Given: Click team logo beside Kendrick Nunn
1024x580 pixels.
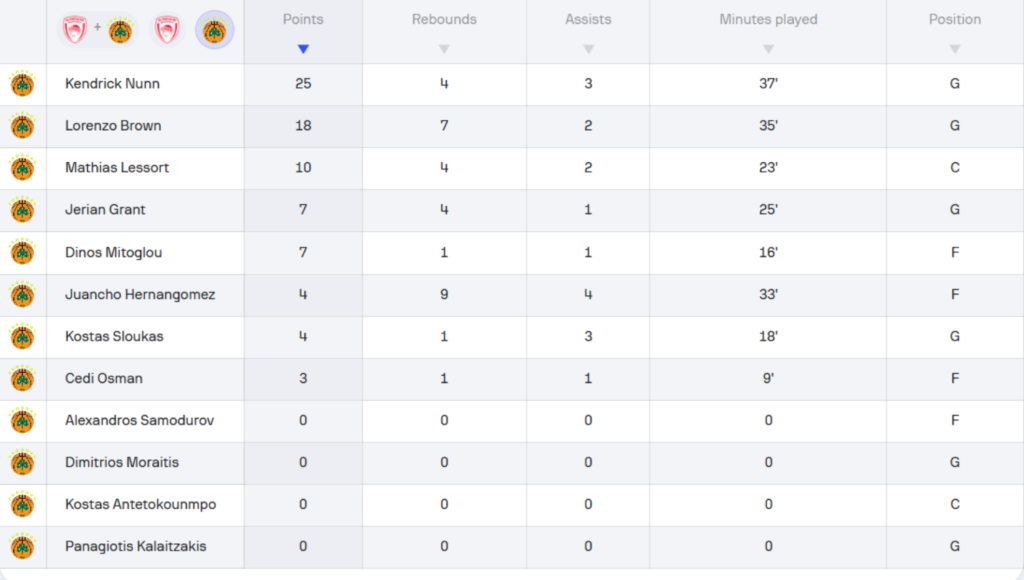Looking at the screenshot, I should 22,84.
